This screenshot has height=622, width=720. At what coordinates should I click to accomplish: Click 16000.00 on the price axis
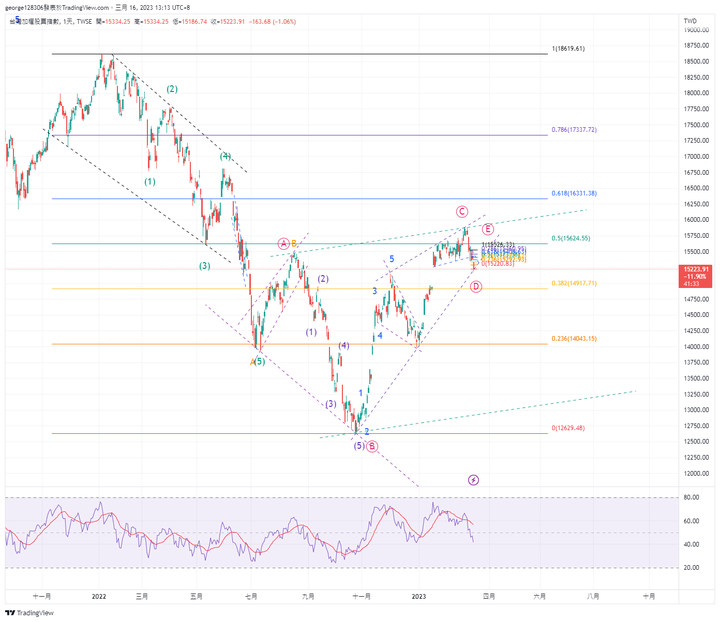point(696,220)
